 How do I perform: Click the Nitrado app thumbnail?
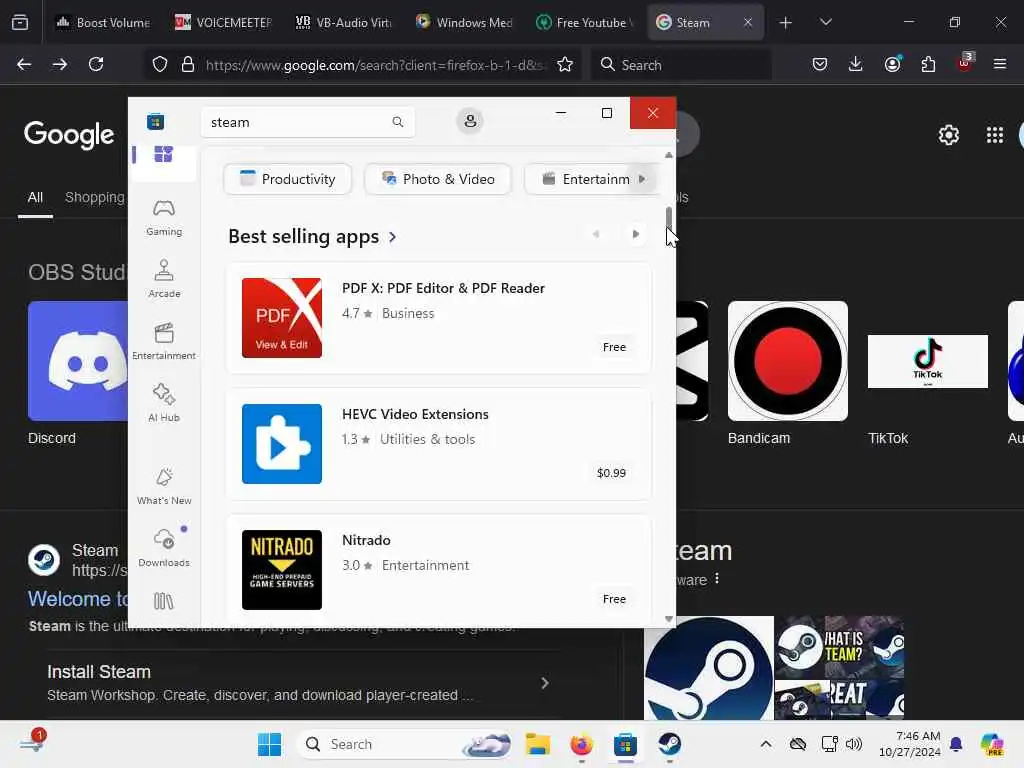coord(281,570)
